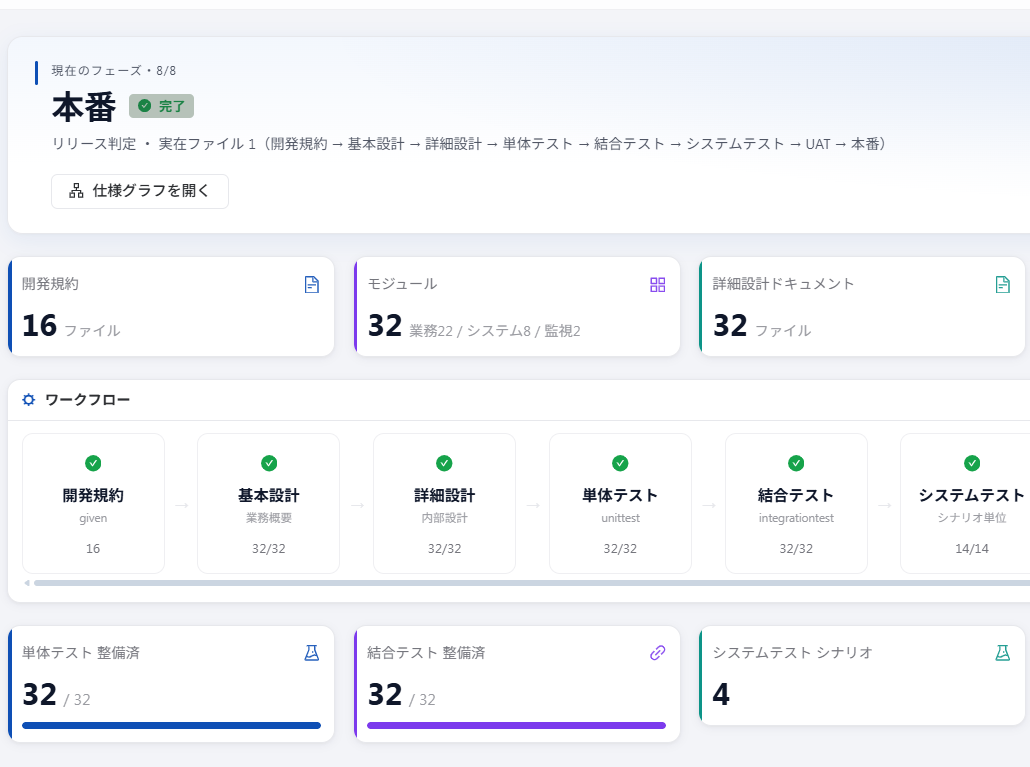Click 業務22 / システム8 / 監視2 text
Viewport: 1030px width, 767px height.
coord(495,331)
